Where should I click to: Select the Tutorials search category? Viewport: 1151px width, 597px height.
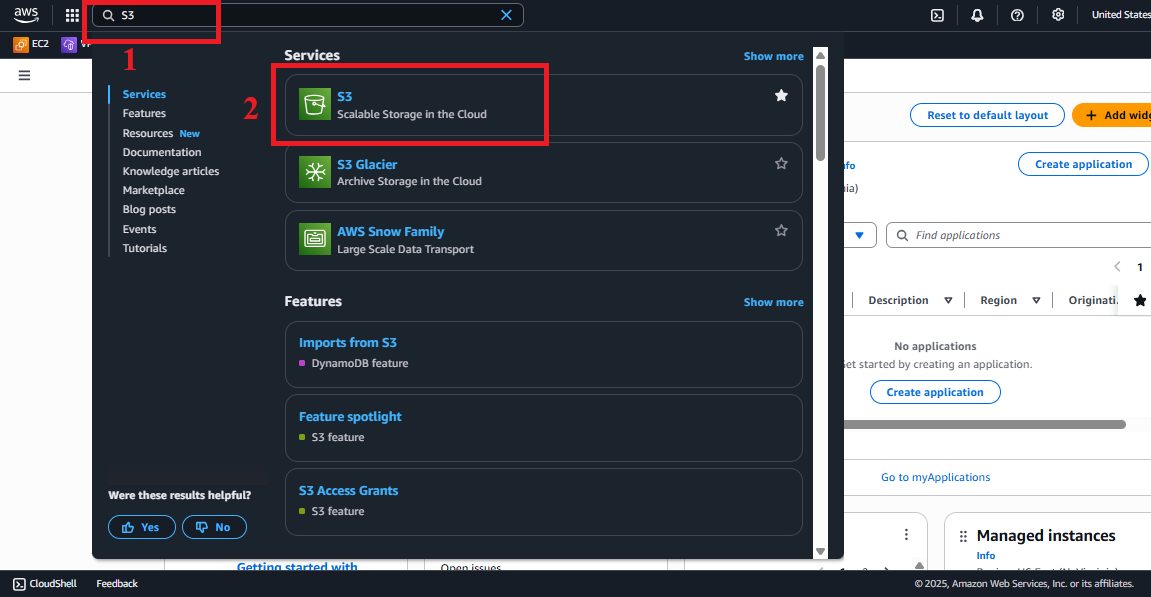coord(145,248)
